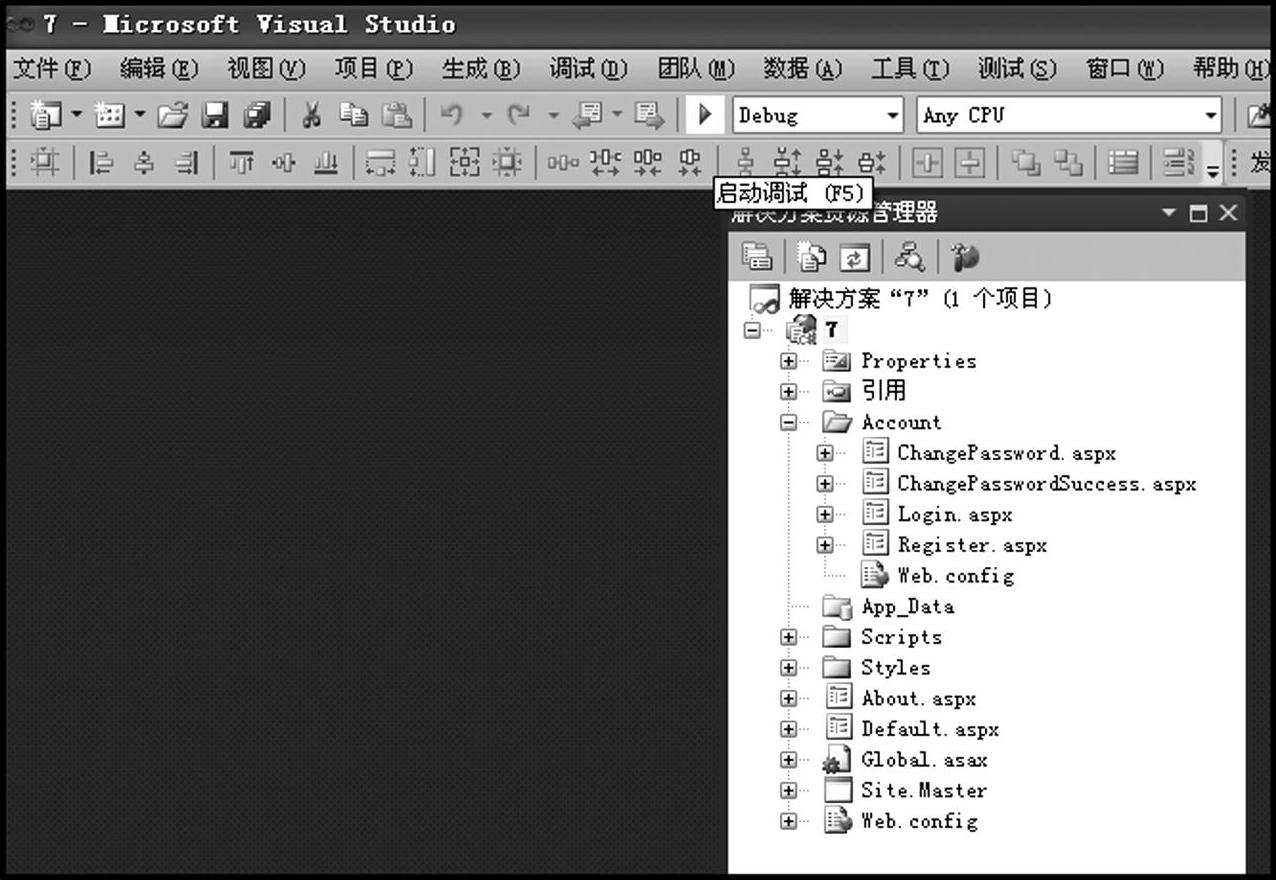Expand the Properties node

click(x=789, y=361)
